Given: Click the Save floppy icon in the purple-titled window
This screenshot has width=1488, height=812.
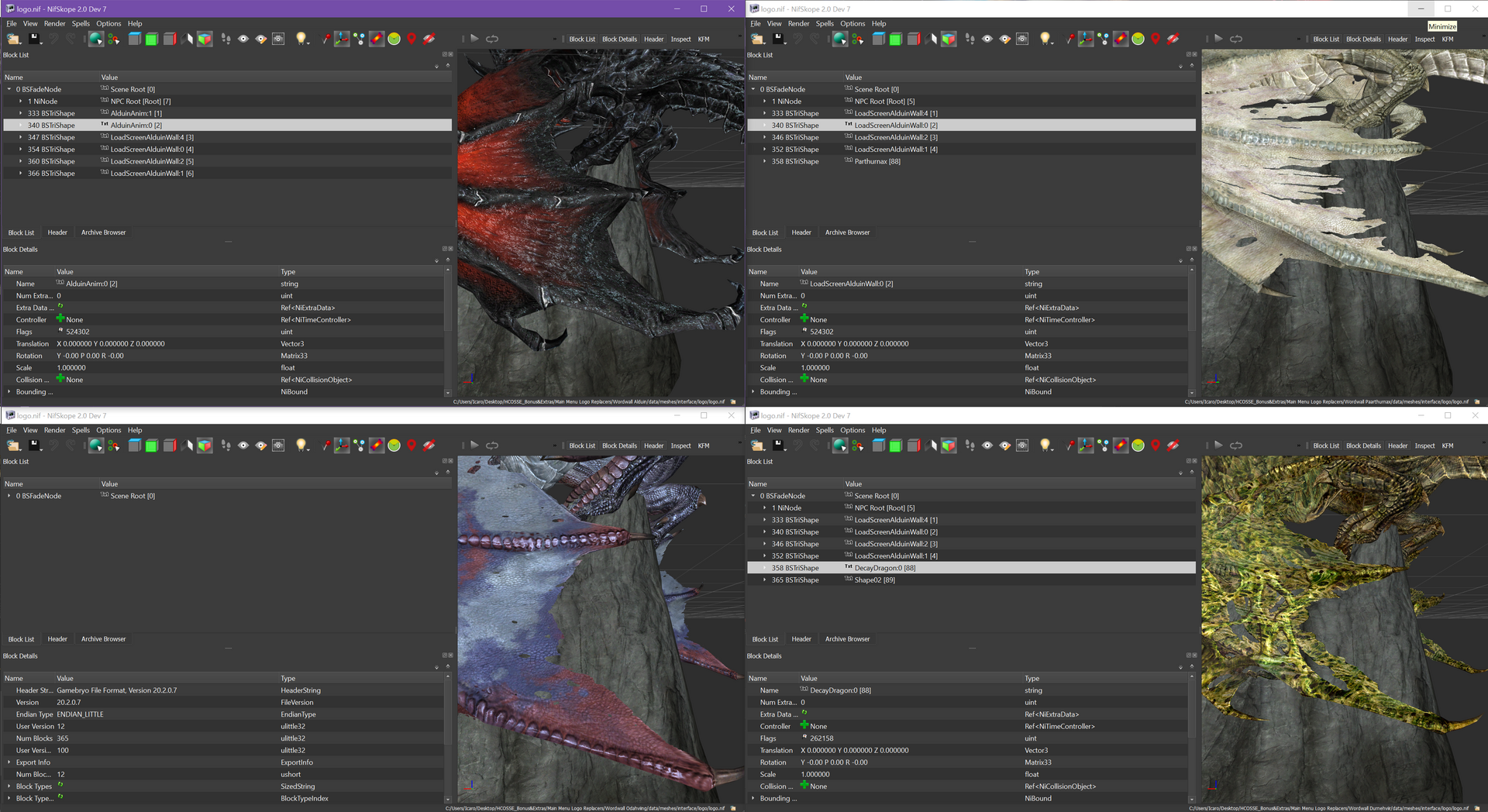Looking at the screenshot, I should [34, 39].
